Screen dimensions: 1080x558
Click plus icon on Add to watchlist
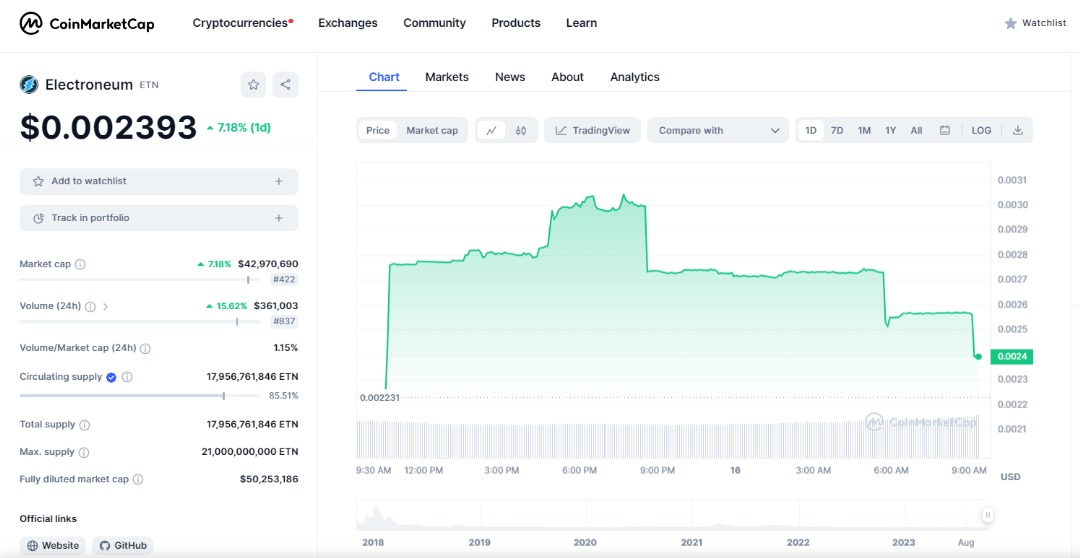tap(279, 181)
